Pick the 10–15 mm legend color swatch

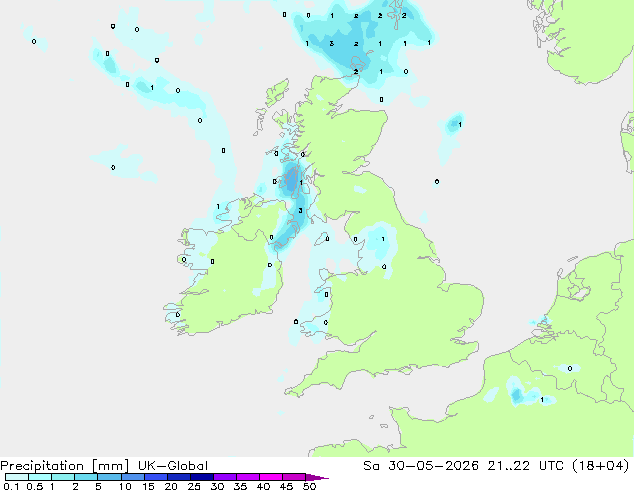132,477
